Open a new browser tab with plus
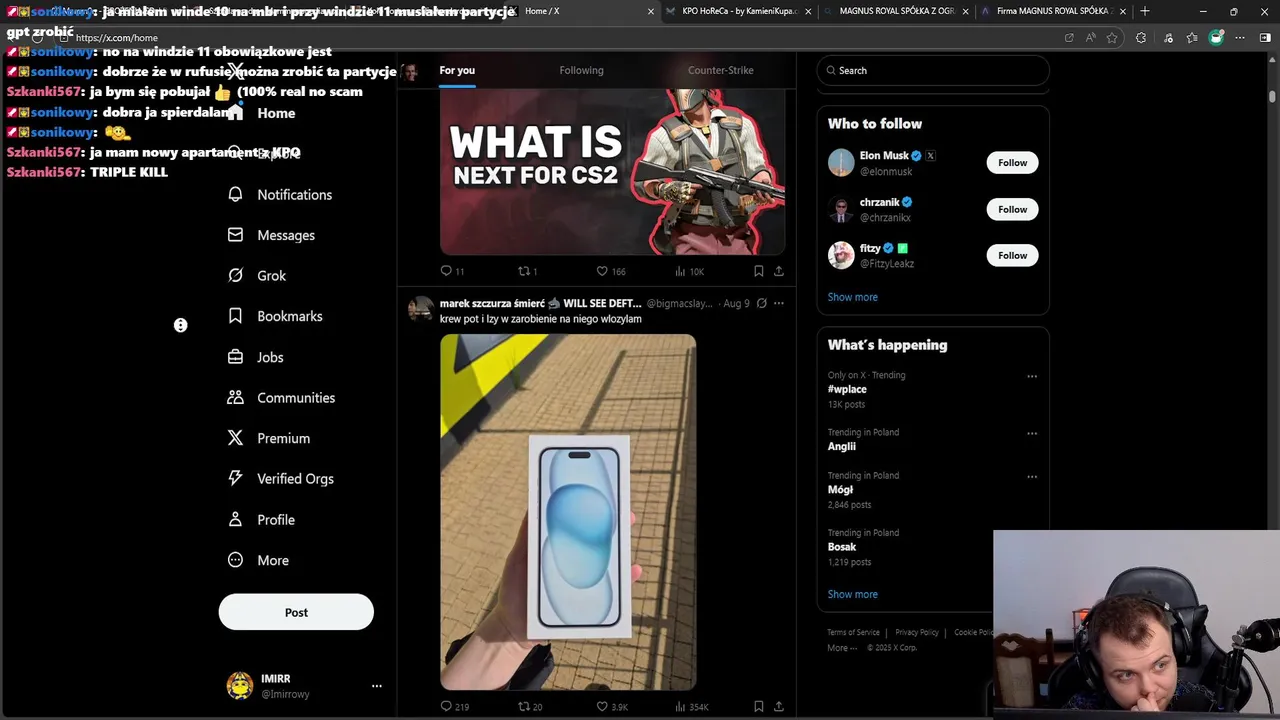 1145,11
